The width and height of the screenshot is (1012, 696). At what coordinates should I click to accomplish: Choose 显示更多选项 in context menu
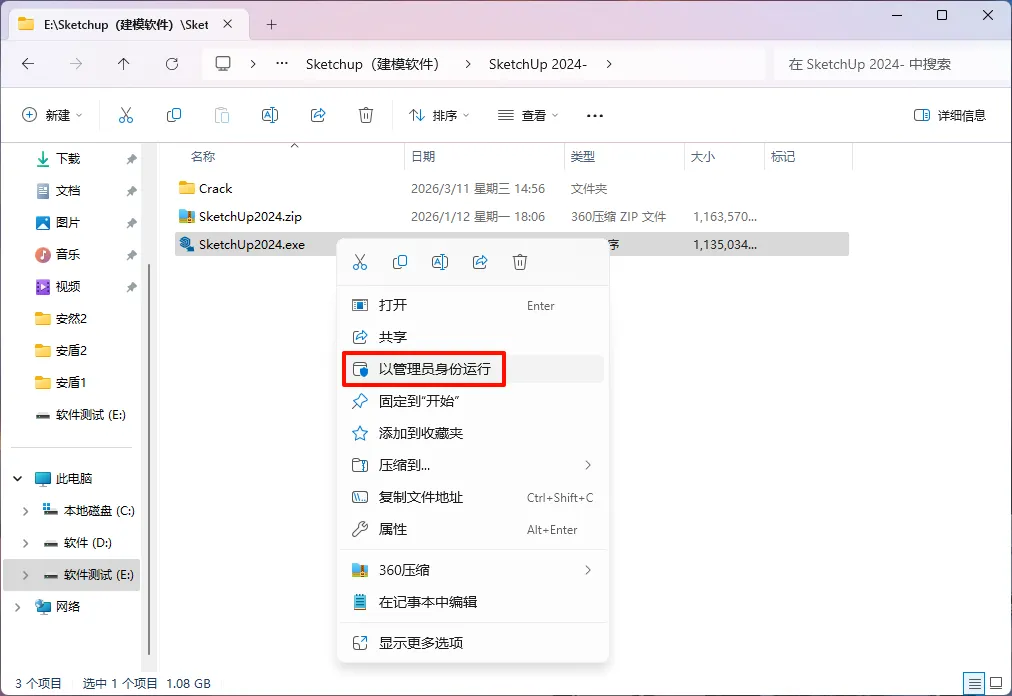pyautogui.click(x=473, y=643)
